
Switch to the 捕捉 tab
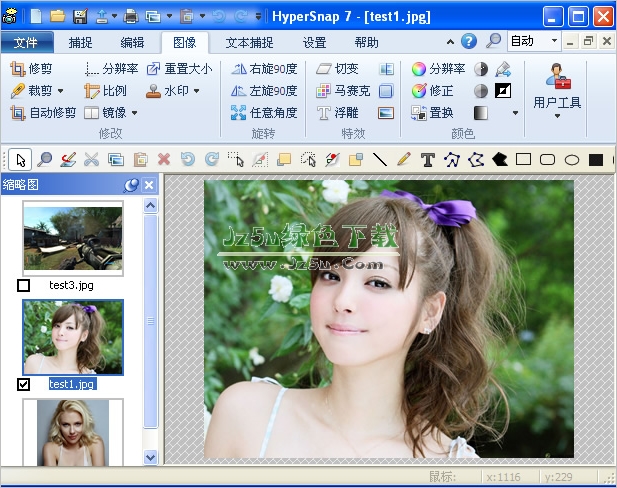(80, 42)
